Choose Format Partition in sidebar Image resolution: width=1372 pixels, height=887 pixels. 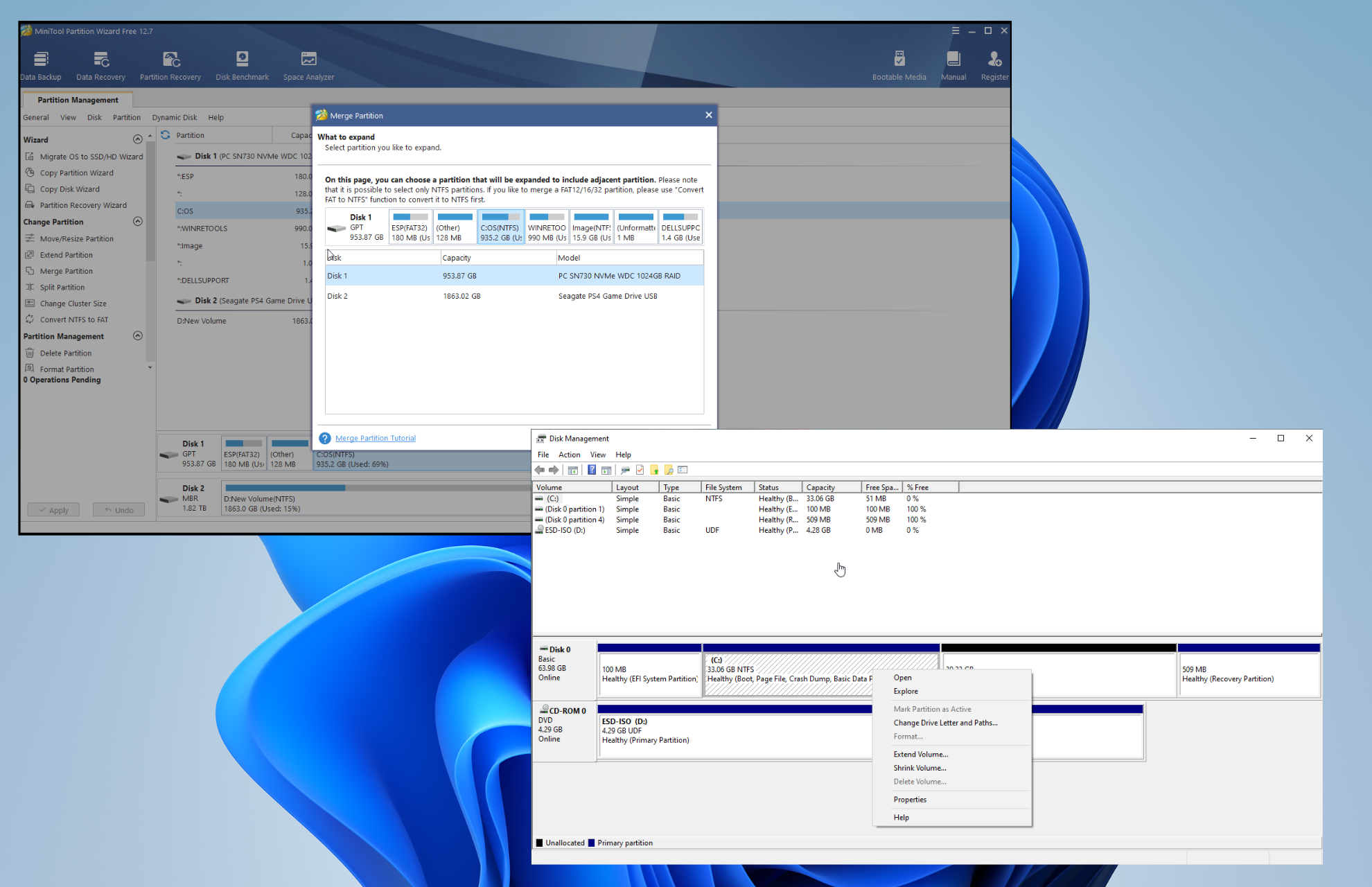pyautogui.click(x=60, y=369)
